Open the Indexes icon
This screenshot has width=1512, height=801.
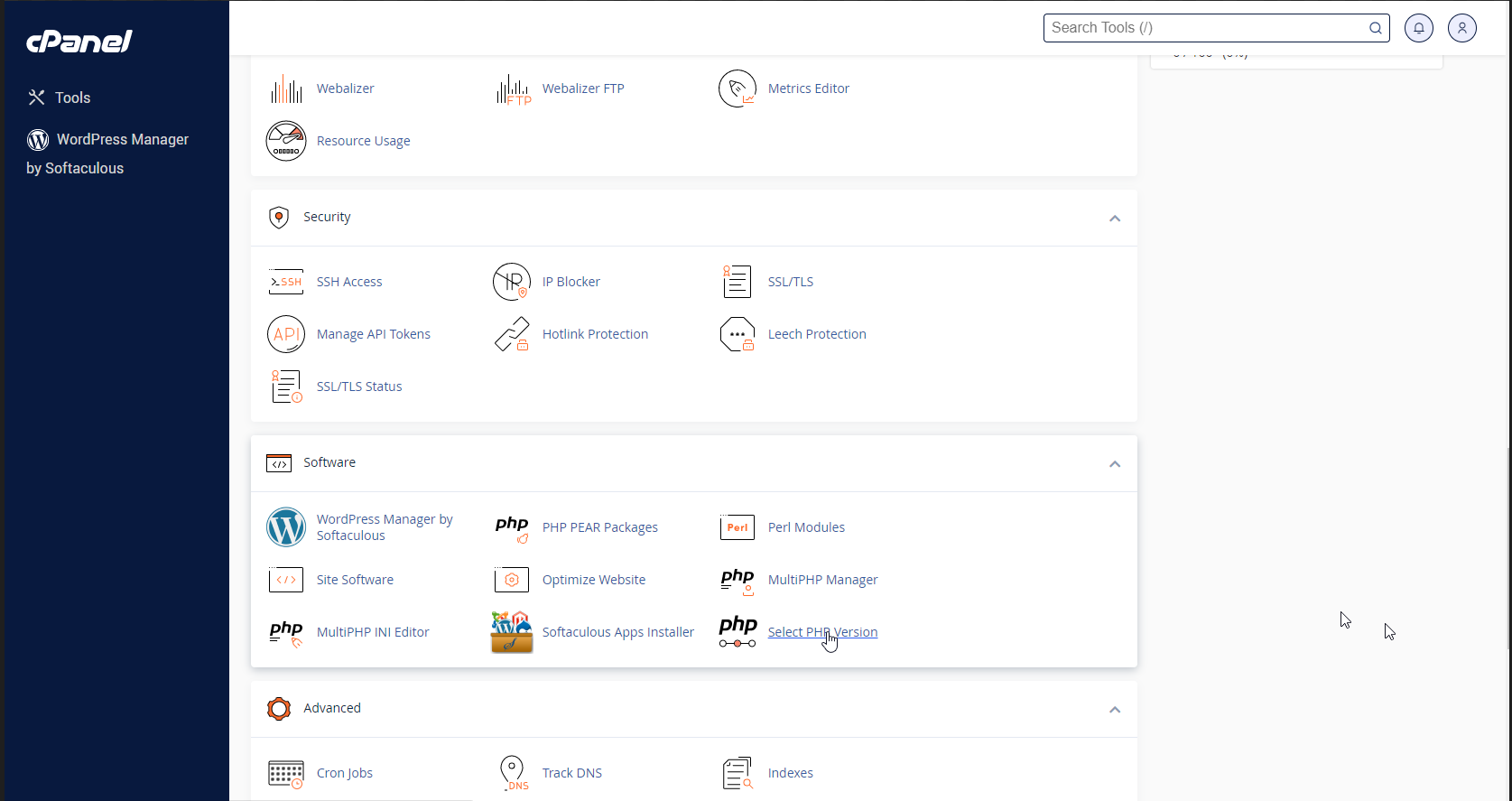pyautogui.click(x=737, y=773)
